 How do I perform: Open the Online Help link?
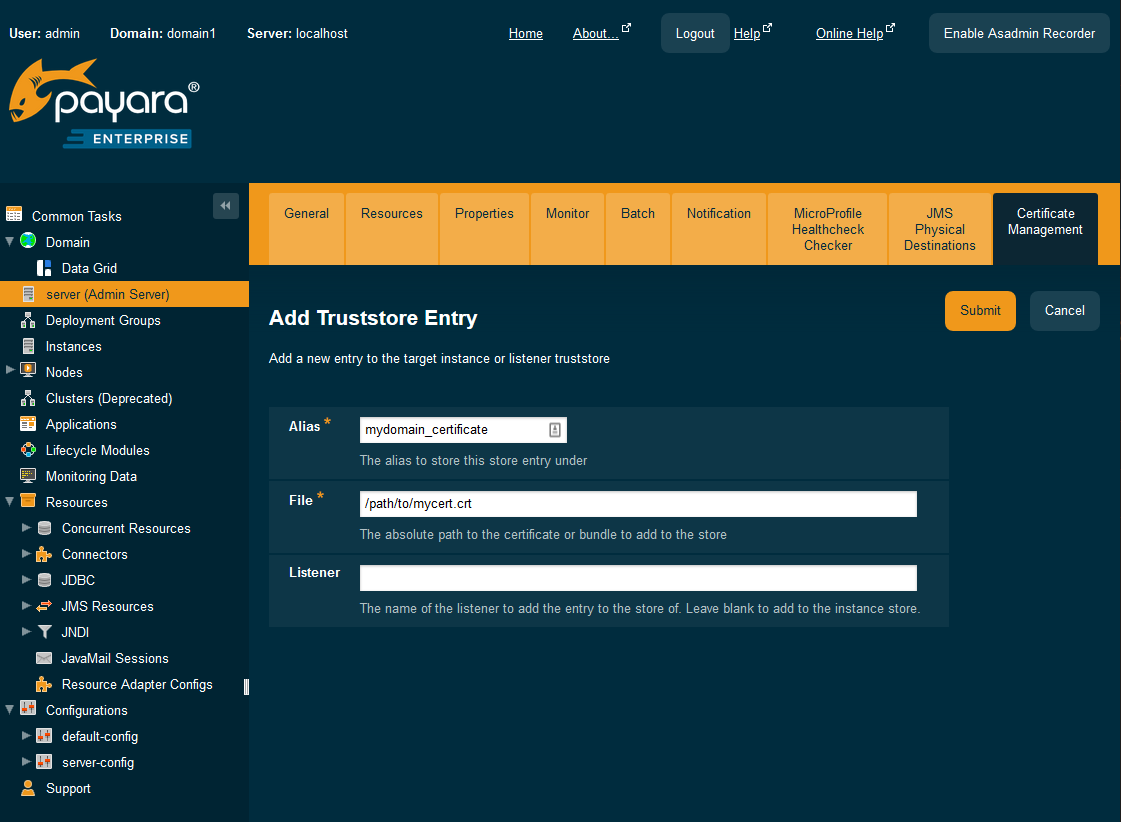point(848,33)
